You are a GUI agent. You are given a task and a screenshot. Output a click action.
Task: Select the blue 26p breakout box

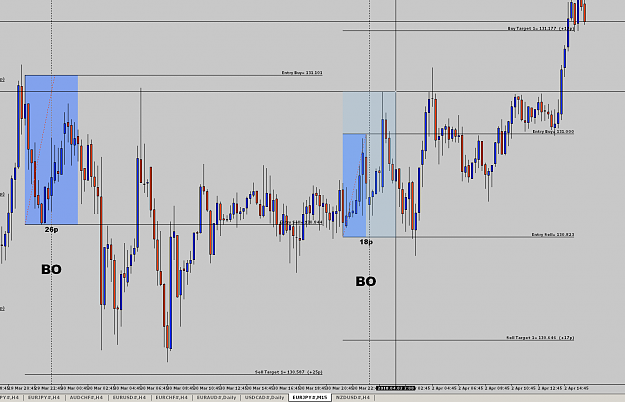(x=51, y=150)
